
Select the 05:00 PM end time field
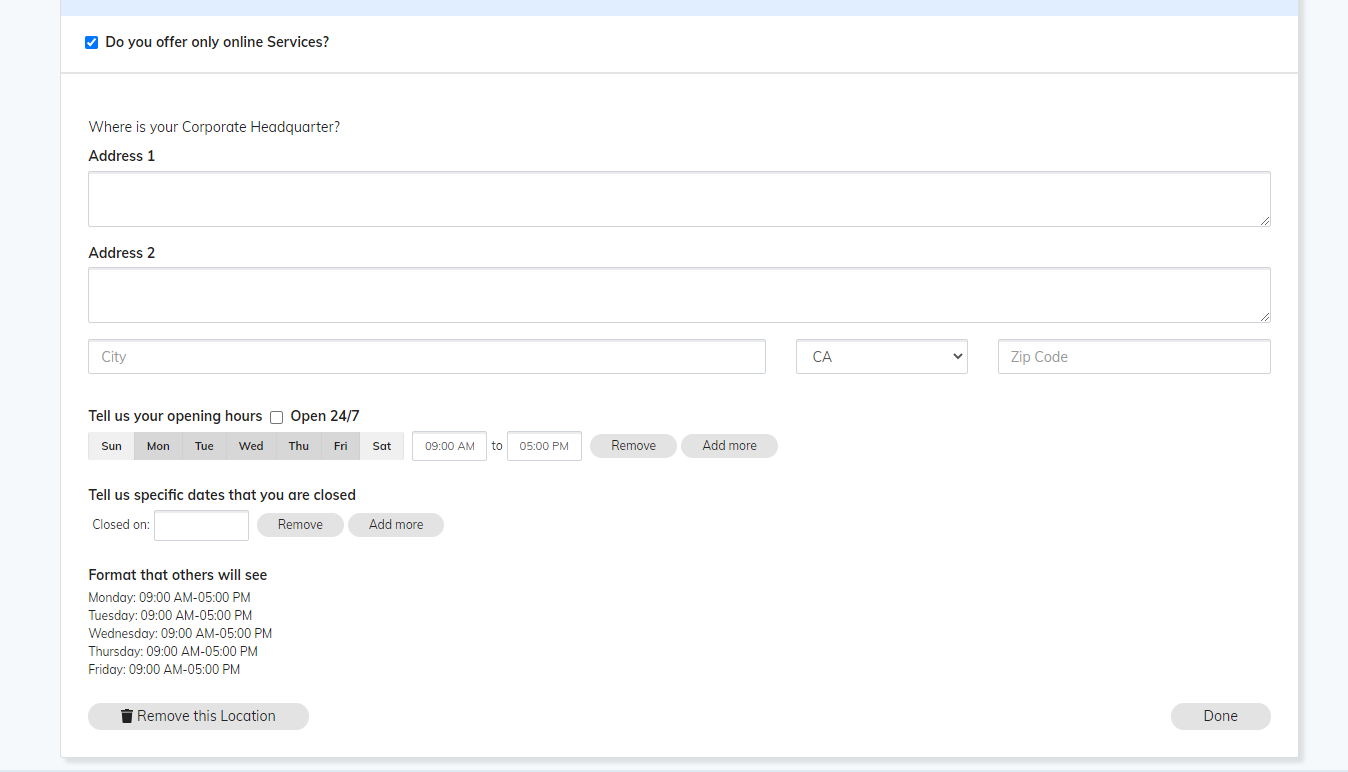[544, 446]
